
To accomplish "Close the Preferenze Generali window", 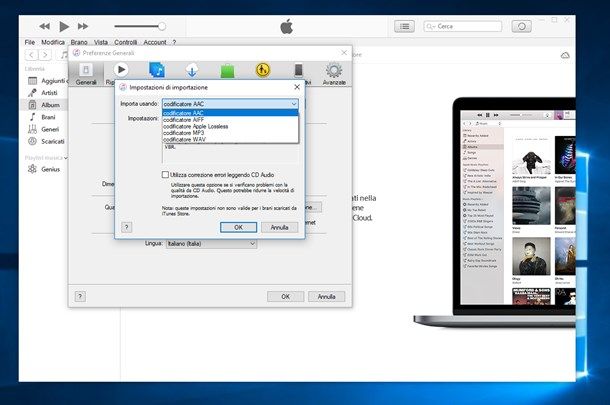I will tap(344, 53).
